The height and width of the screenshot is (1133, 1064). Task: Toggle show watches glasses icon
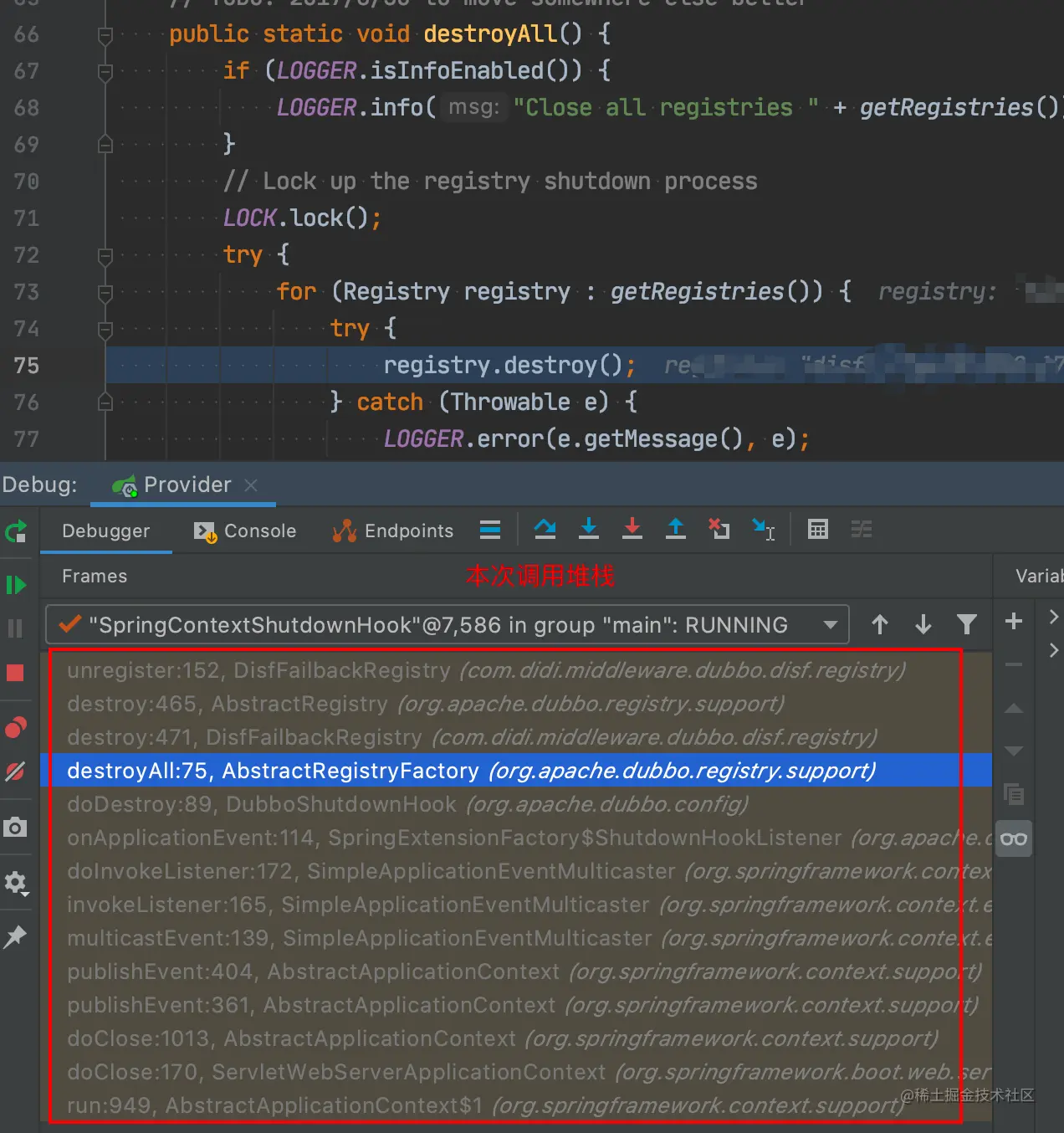tap(1014, 838)
